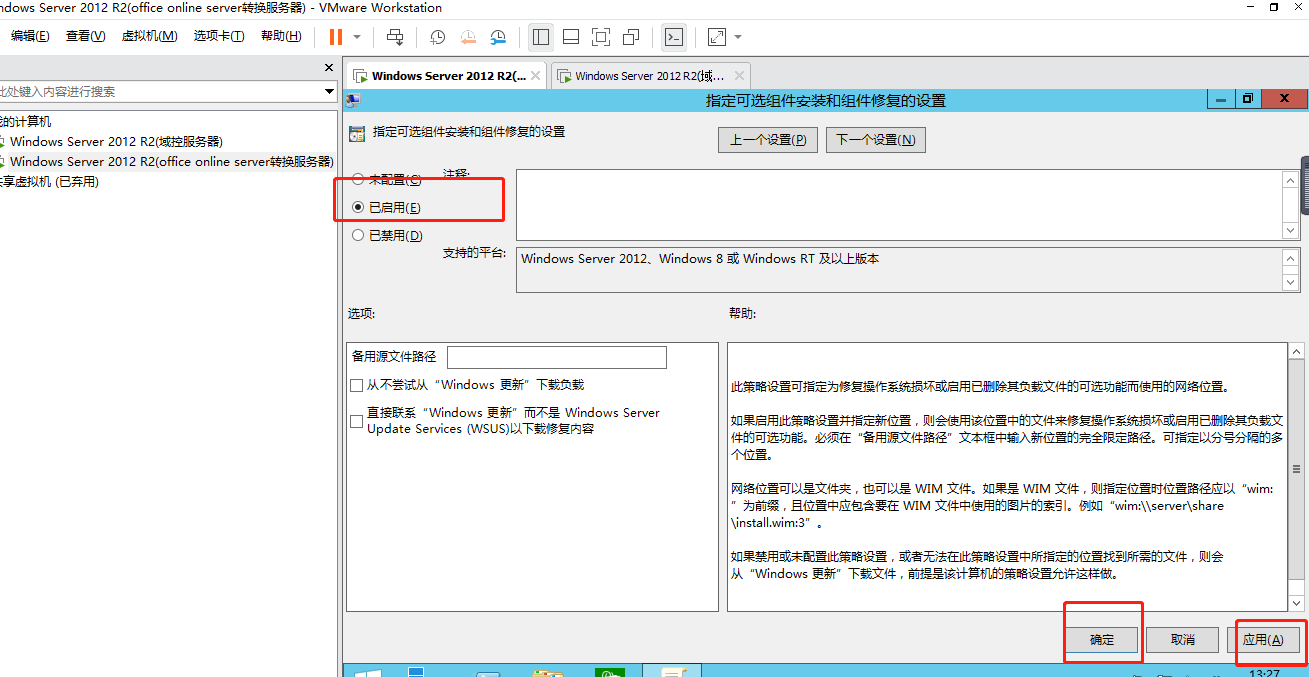The width and height of the screenshot is (1309, 677).
Task: Confirm with the 确定 button
Action: tap(1101, 640)
